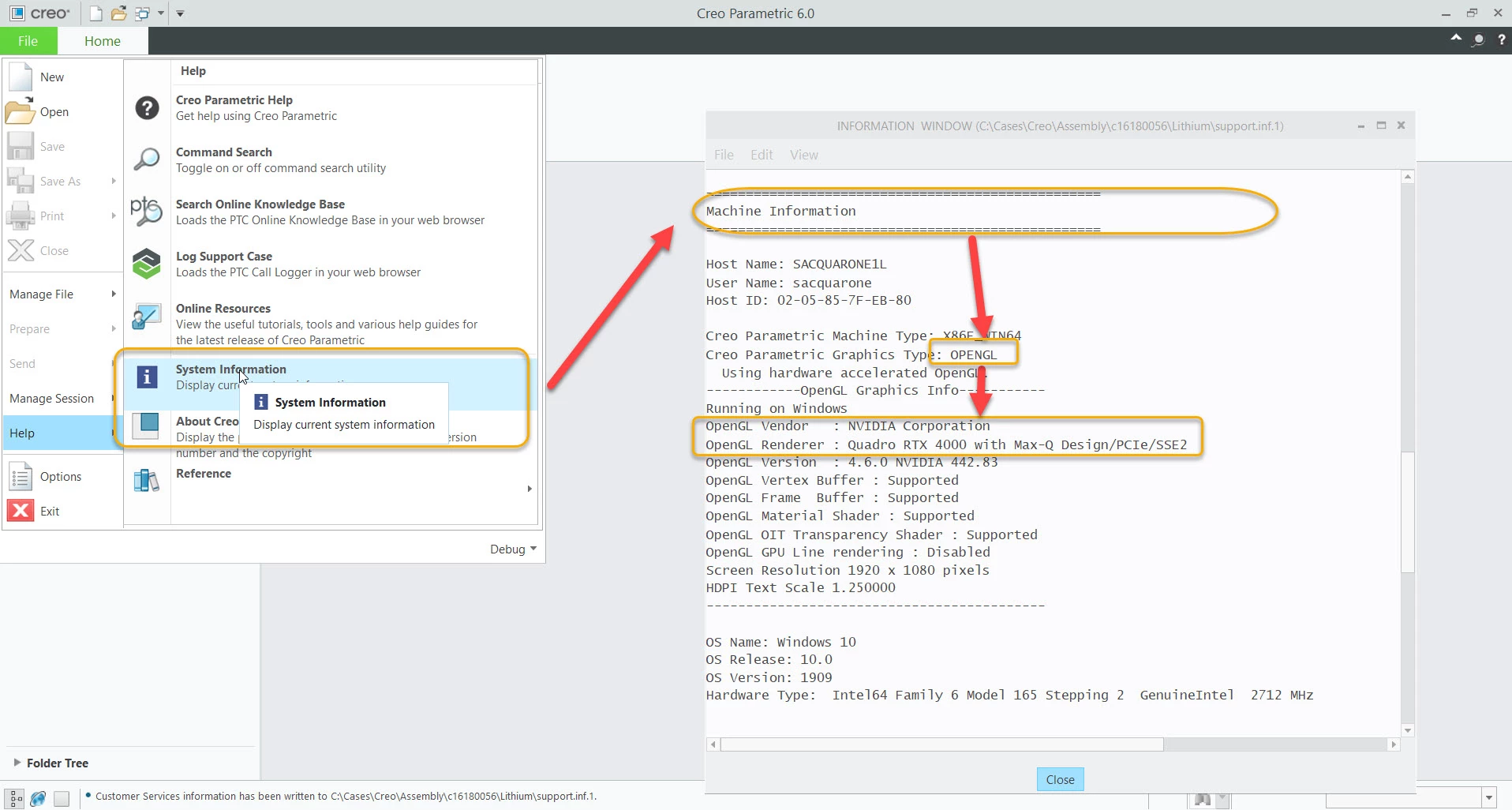Image resolution: width=1512 pixels, height=810 pixels.
Task: Toggle full screen icon in status bar
Action: pyautogui.click(x=62, y=798)
